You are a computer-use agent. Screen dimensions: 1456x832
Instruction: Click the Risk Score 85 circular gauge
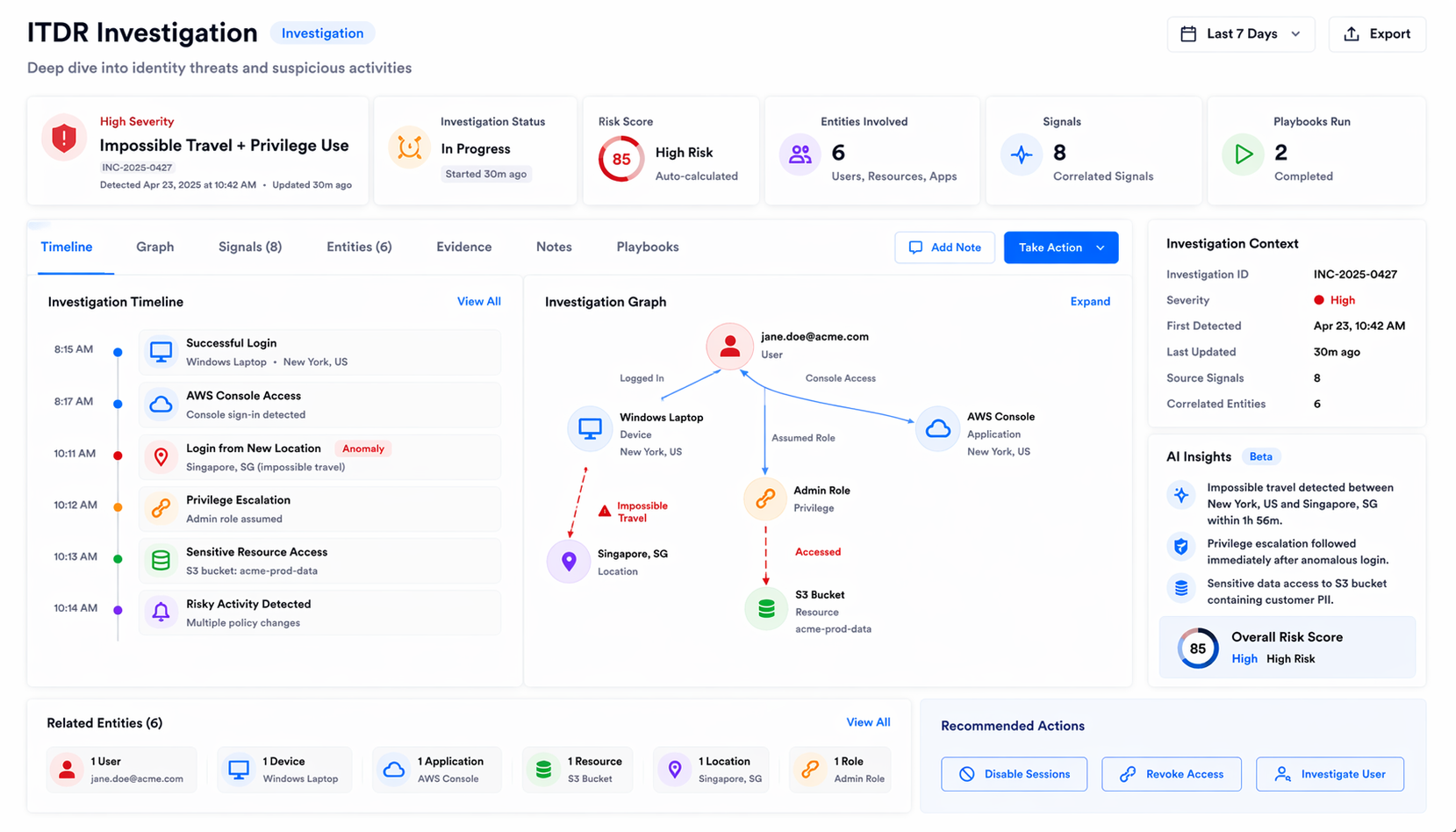pyautogui.click(x=621, y=159)
